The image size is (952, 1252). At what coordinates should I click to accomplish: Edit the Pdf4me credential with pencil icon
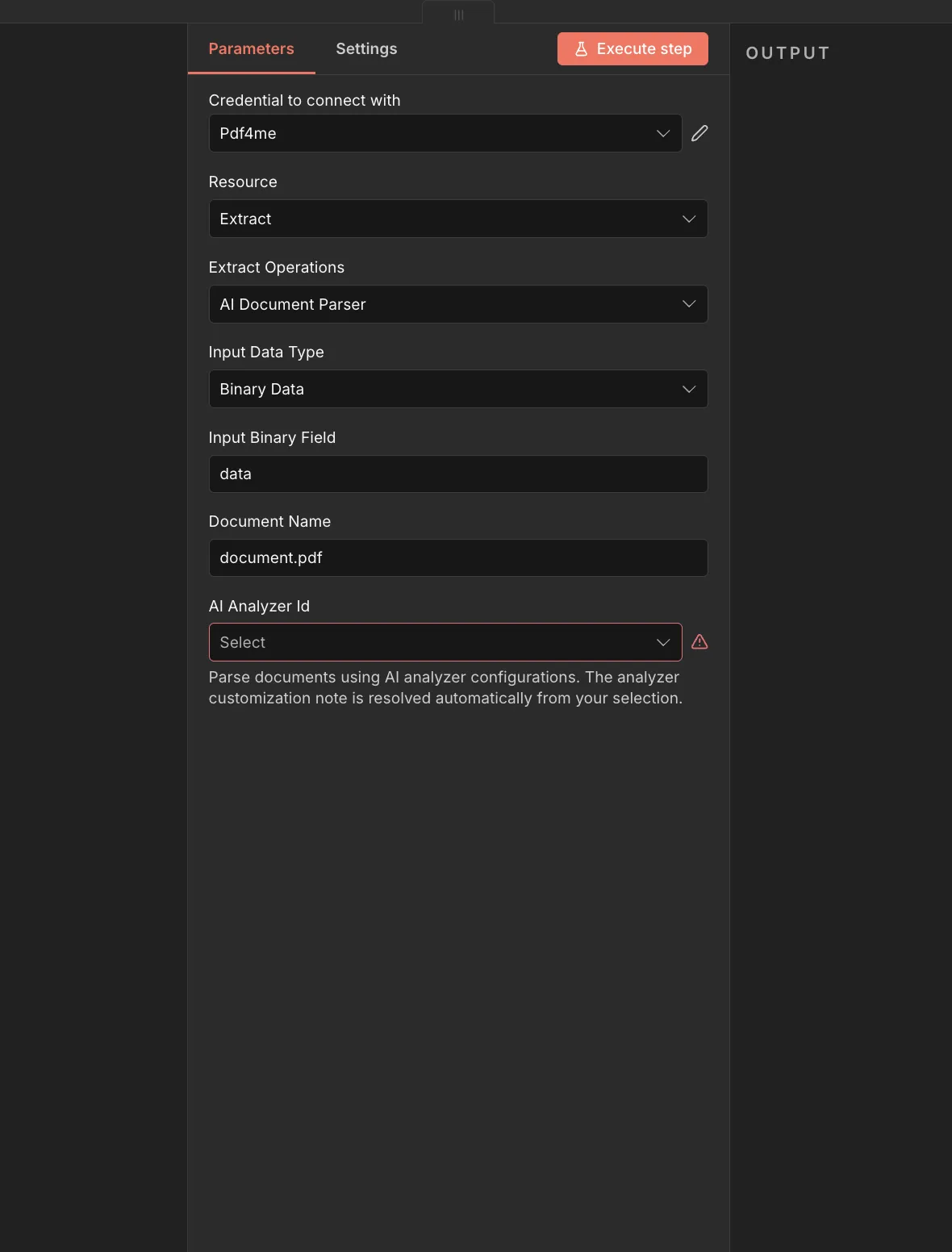pos(699,133)
